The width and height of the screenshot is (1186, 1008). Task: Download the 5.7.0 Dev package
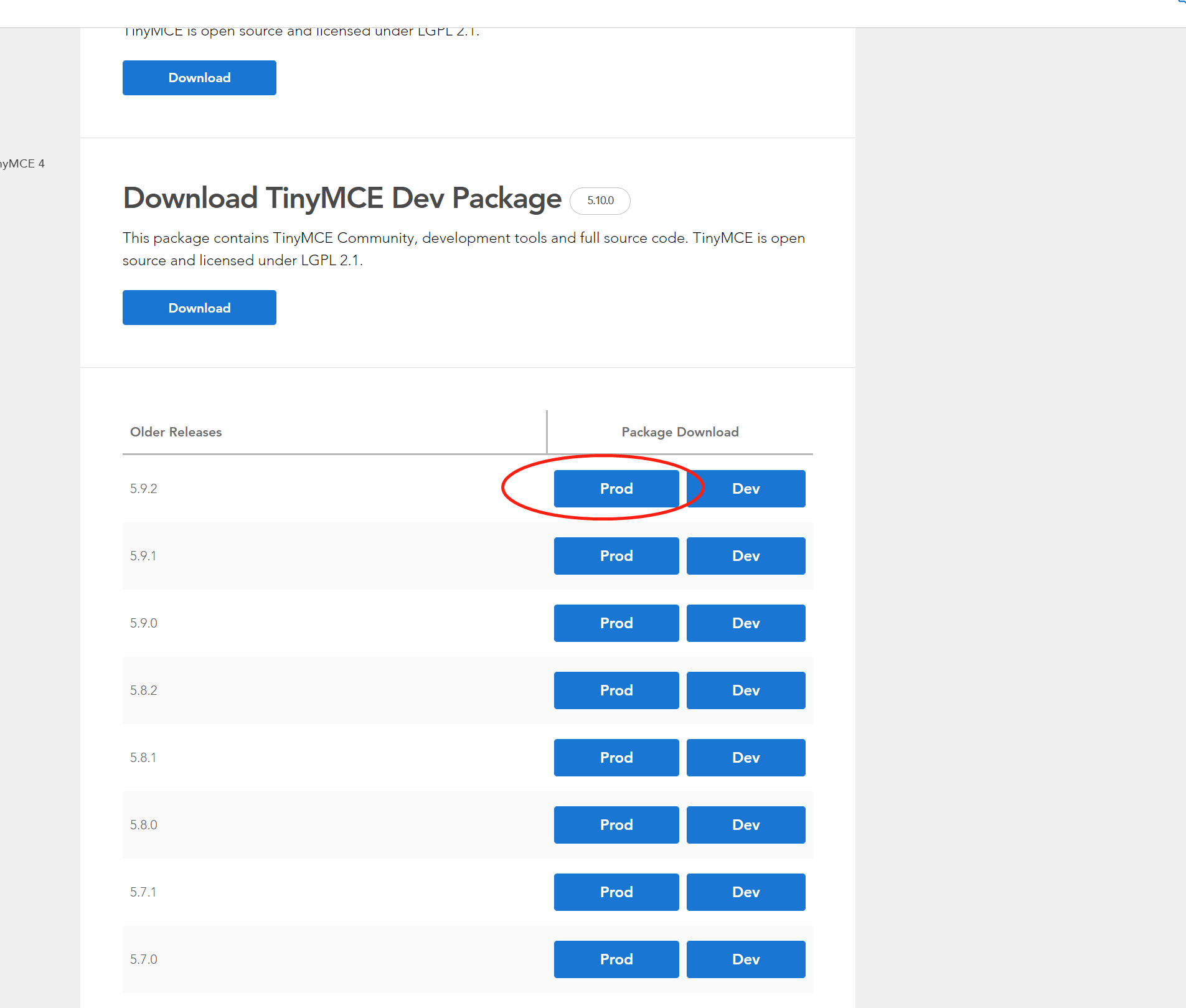745,959
